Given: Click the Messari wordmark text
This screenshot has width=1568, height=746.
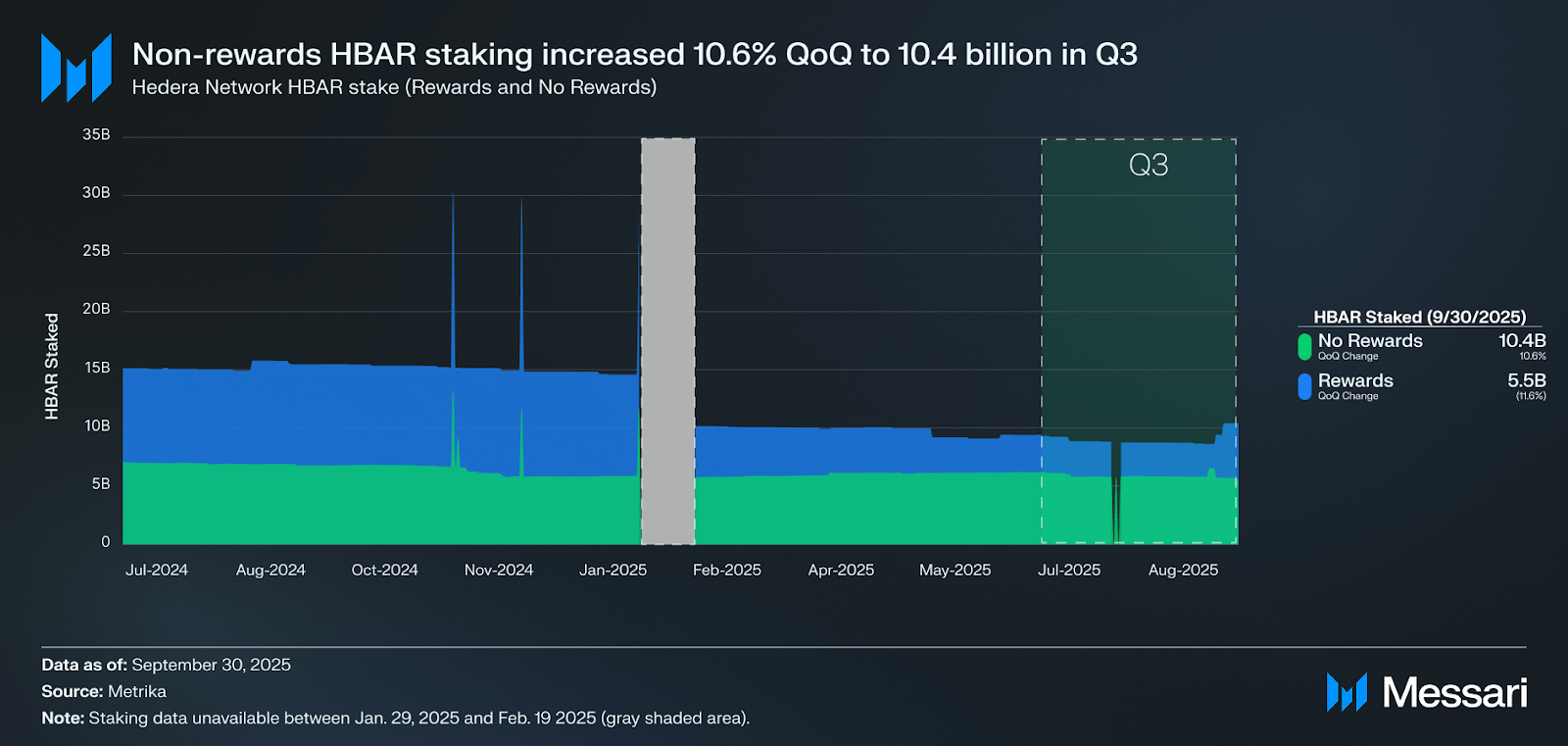Looking at the screenshot, I should (x=1454, y=693).
